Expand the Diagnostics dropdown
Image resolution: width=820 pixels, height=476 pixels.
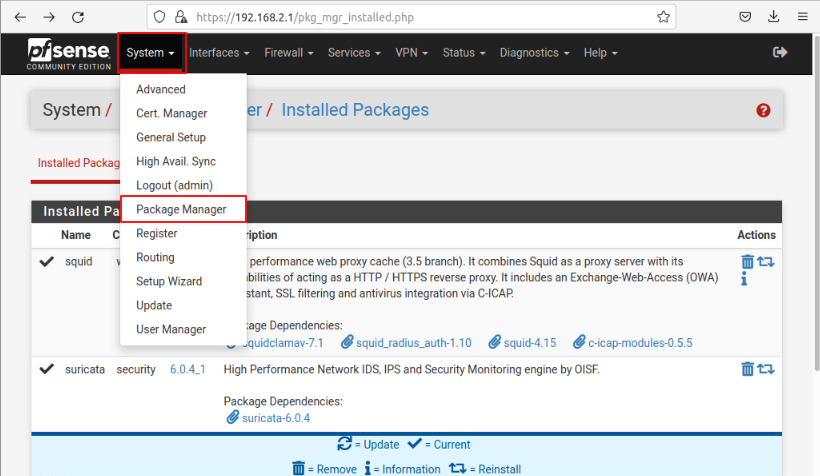coord(535,52)
